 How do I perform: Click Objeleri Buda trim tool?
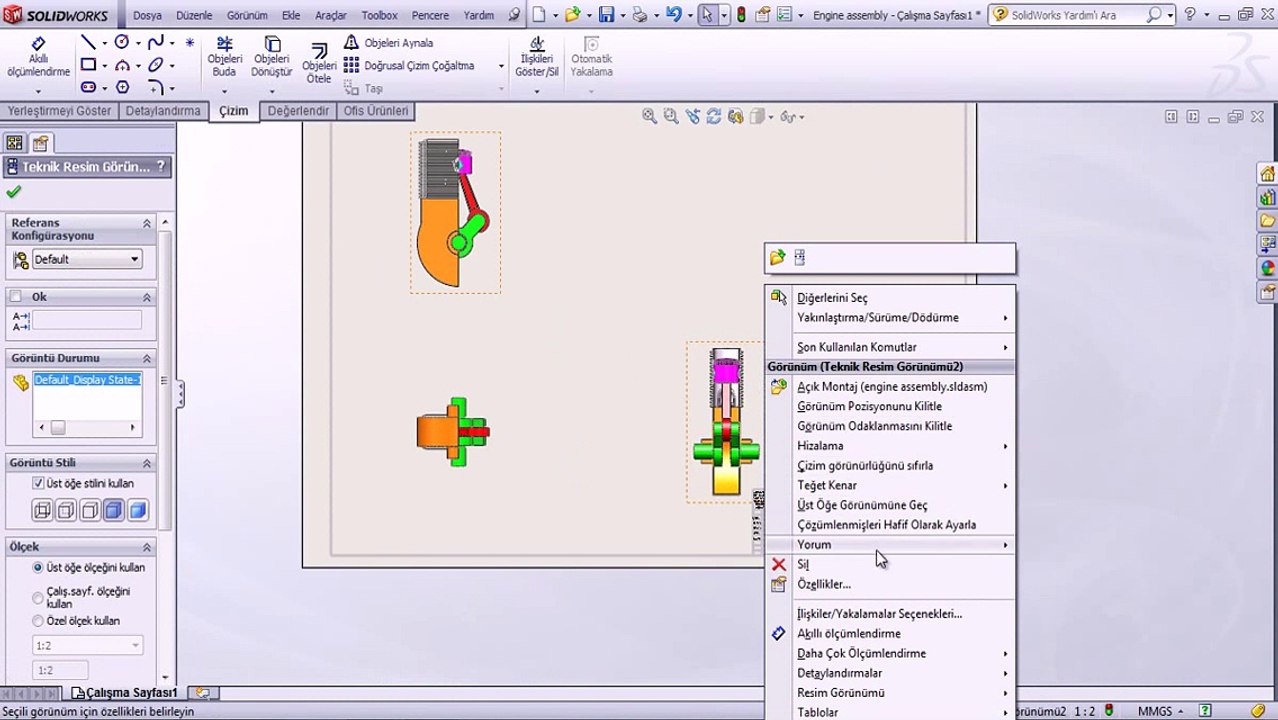coord(225,57)
